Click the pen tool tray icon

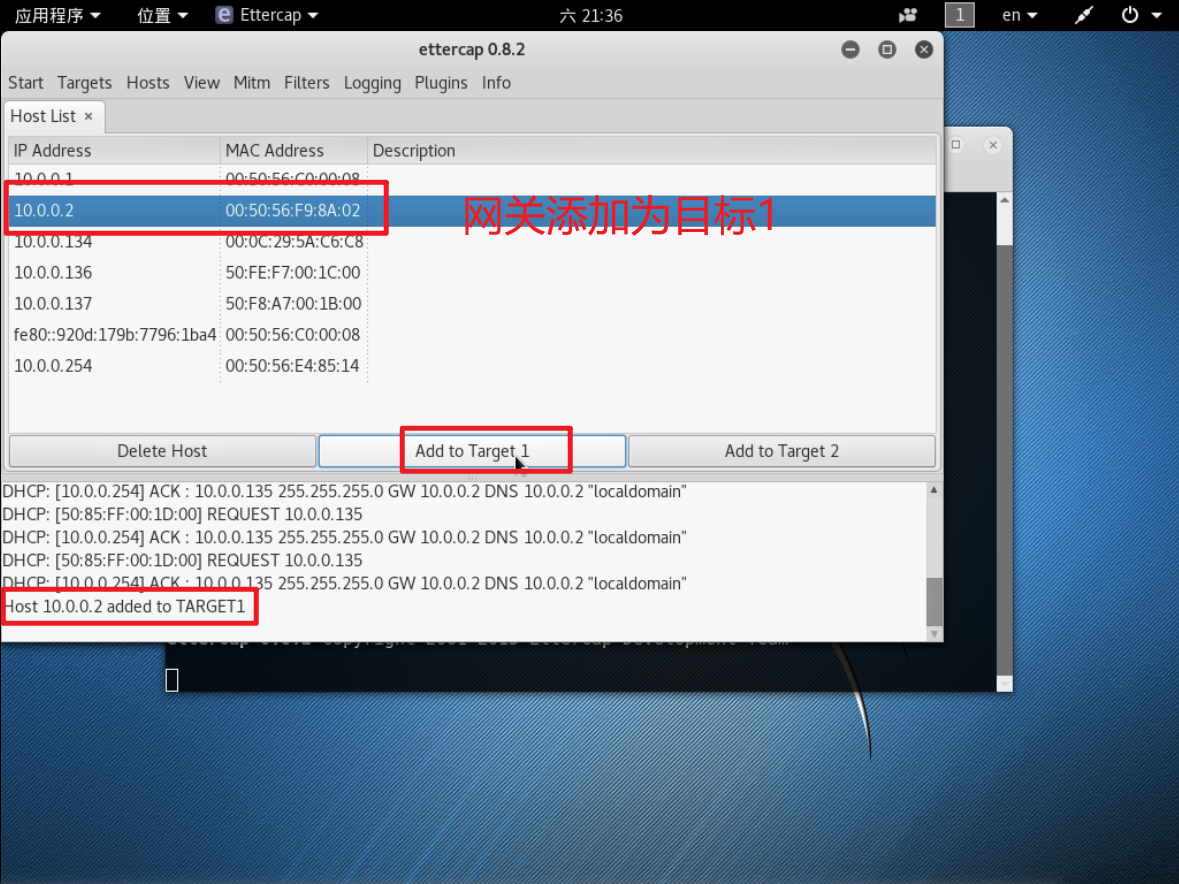point(1084,15)
